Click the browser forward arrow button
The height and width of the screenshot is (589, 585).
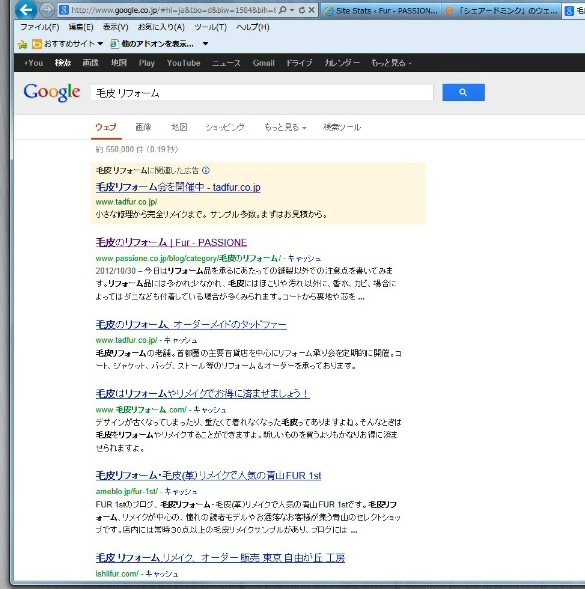coord(47,11)
